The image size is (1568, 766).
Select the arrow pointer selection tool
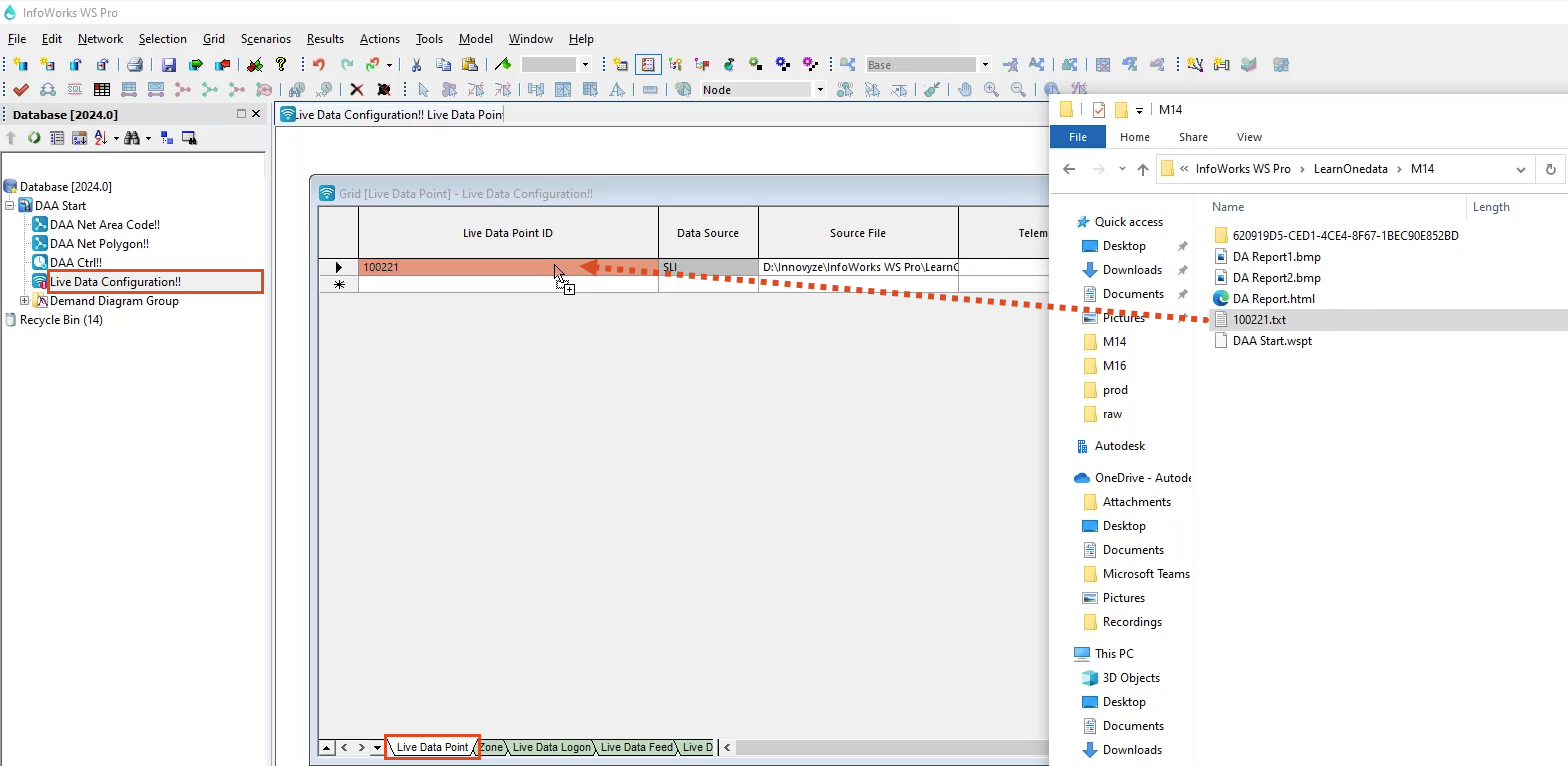point(422,90)
